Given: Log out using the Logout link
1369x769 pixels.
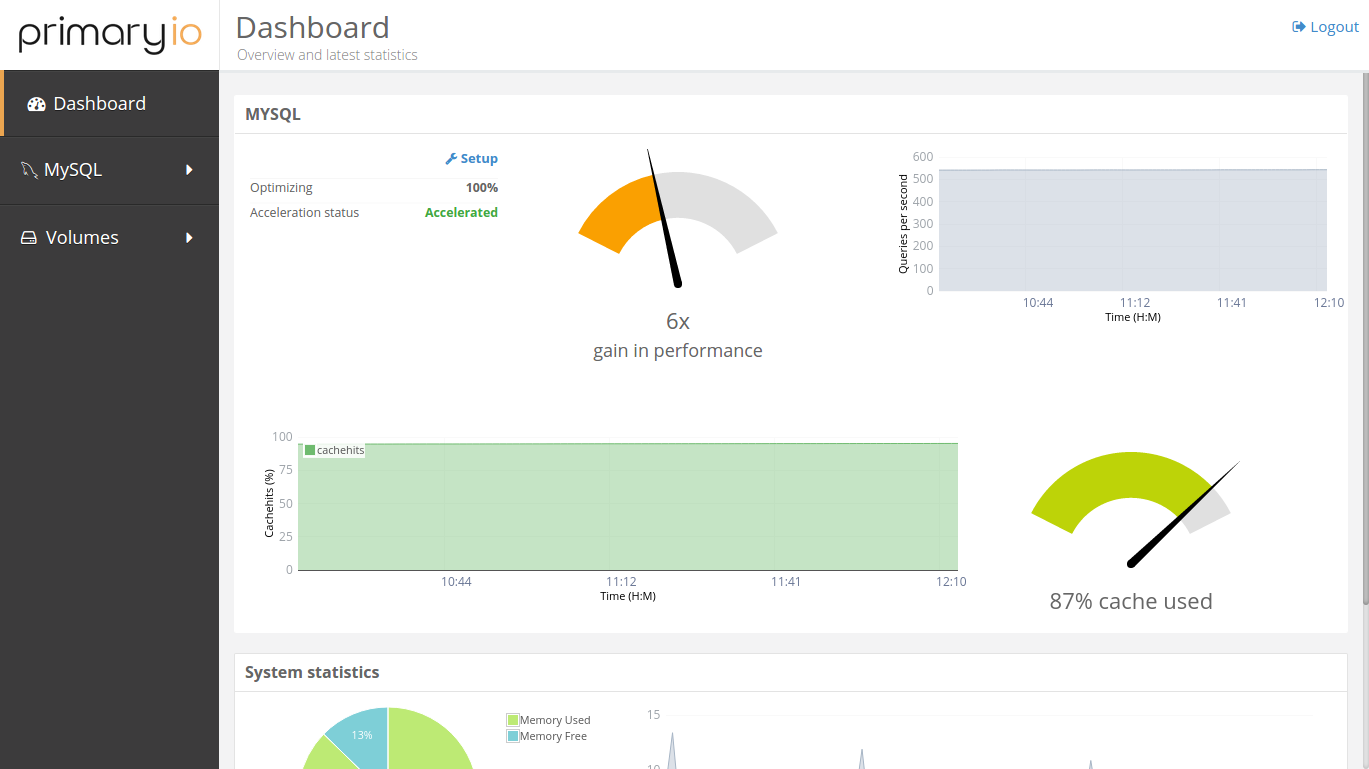Looking at the screenshot, I should point(1326,27).
